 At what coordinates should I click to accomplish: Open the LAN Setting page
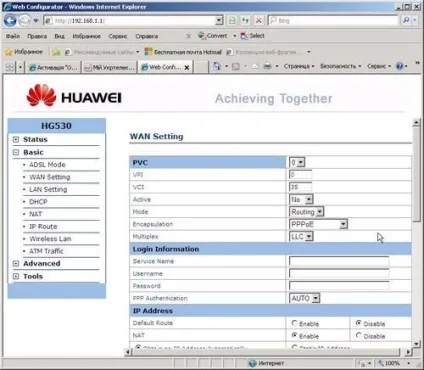point(48,189)
